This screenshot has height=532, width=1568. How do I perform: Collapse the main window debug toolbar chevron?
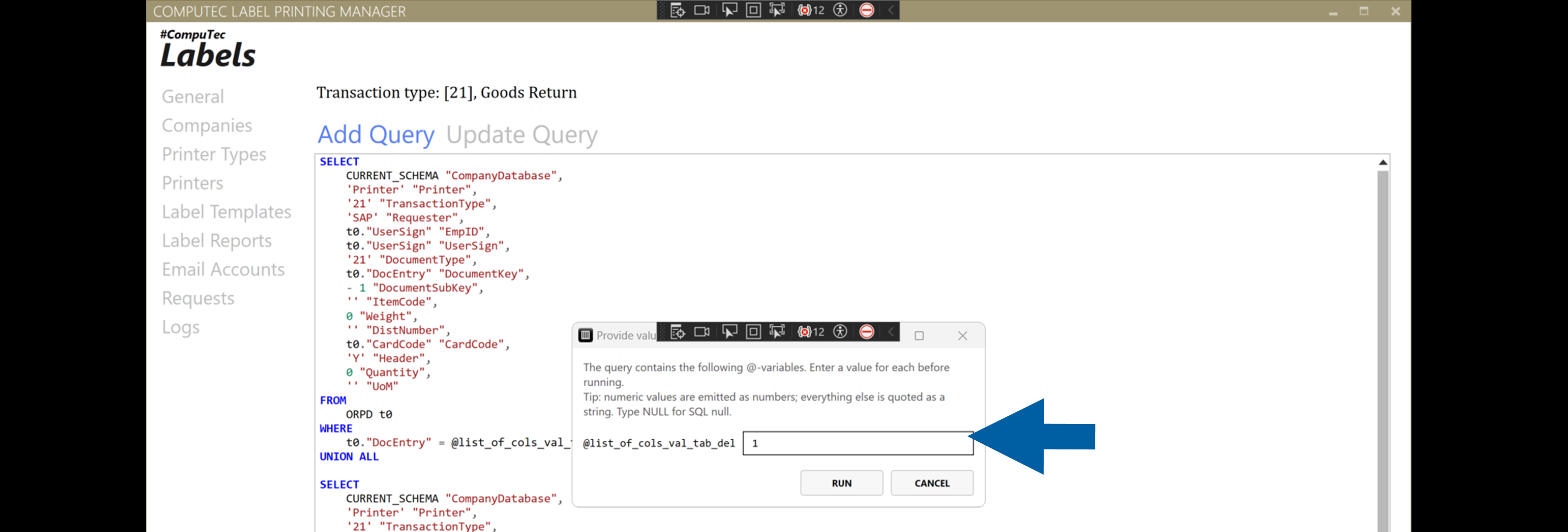890,10
